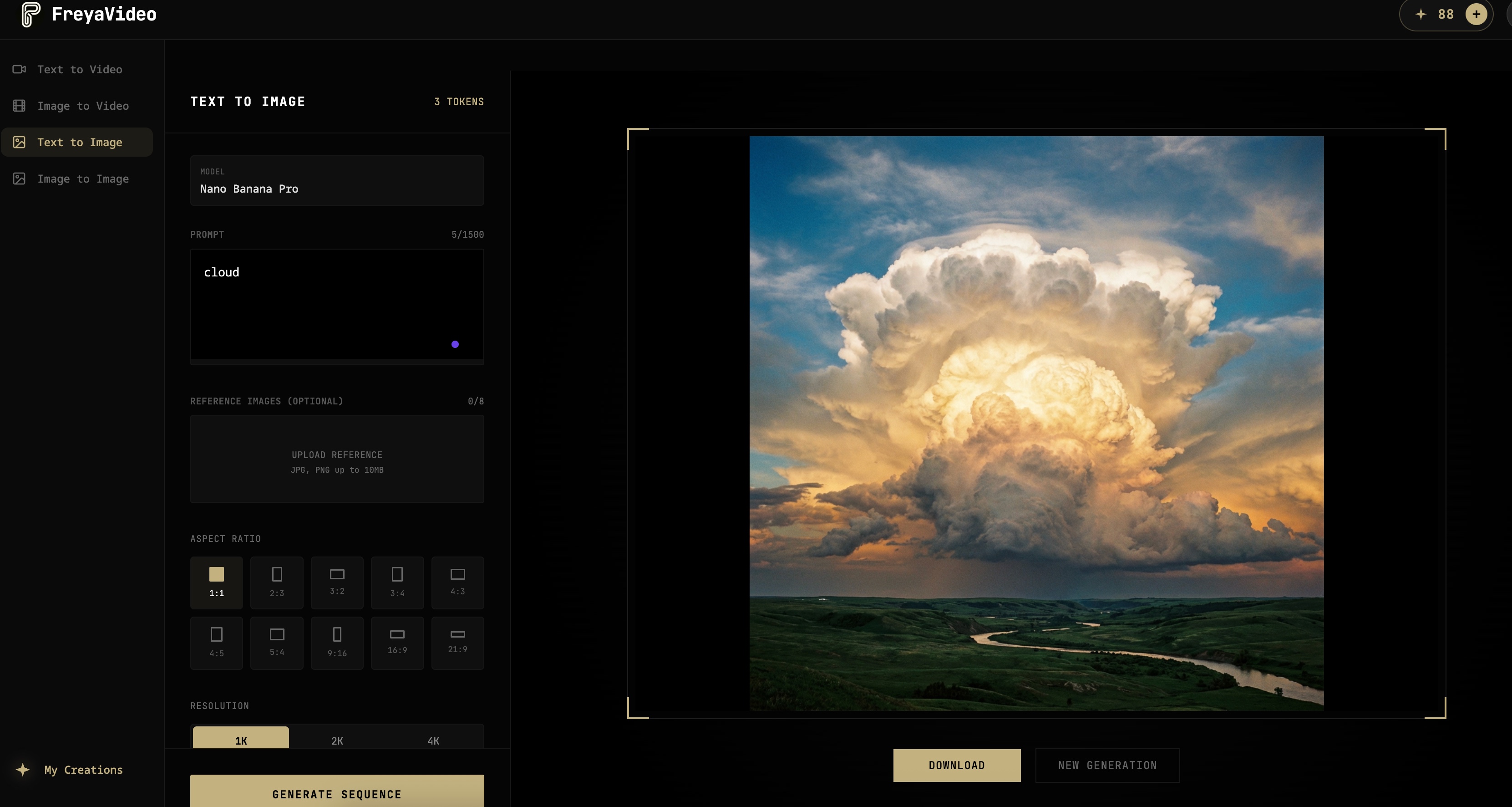
Task: Click the plus icon to add credits
Action: pyautogui.click(x=1476, y=14)
